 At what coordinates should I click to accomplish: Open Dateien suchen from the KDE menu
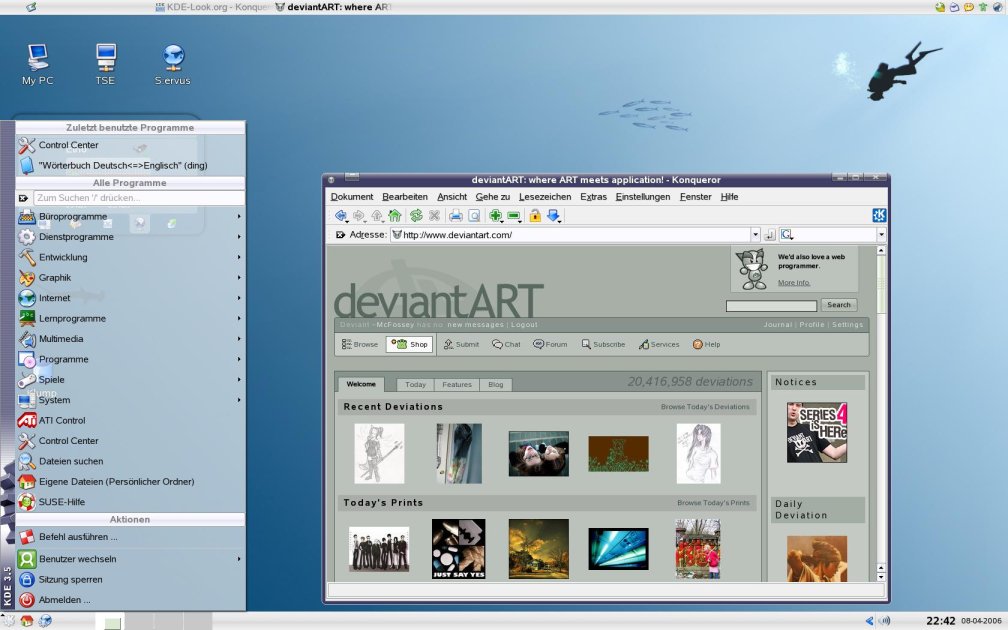coord(130,461)
